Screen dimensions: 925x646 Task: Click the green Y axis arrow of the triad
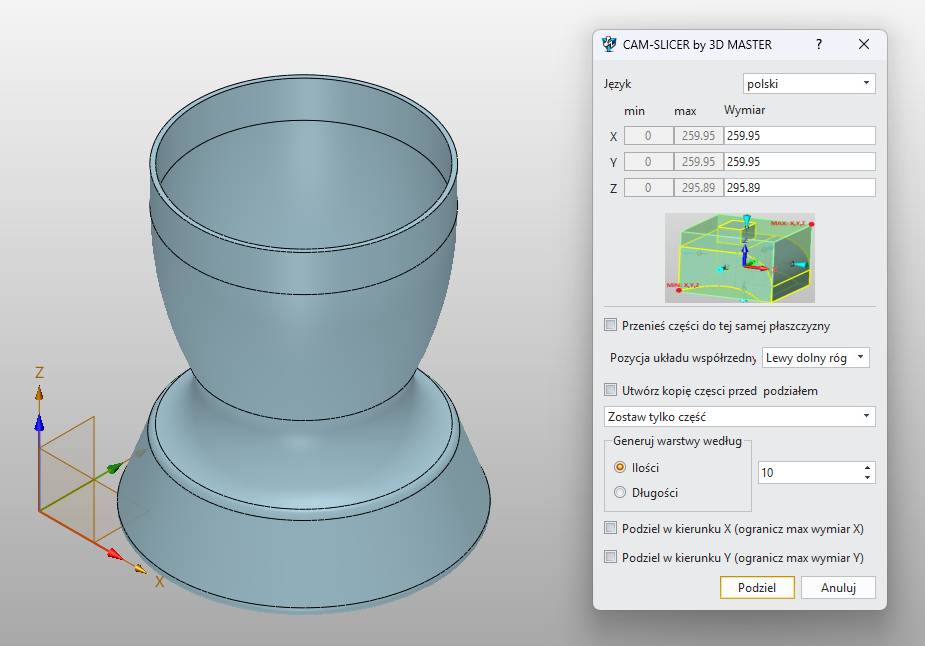pos(115,467)
